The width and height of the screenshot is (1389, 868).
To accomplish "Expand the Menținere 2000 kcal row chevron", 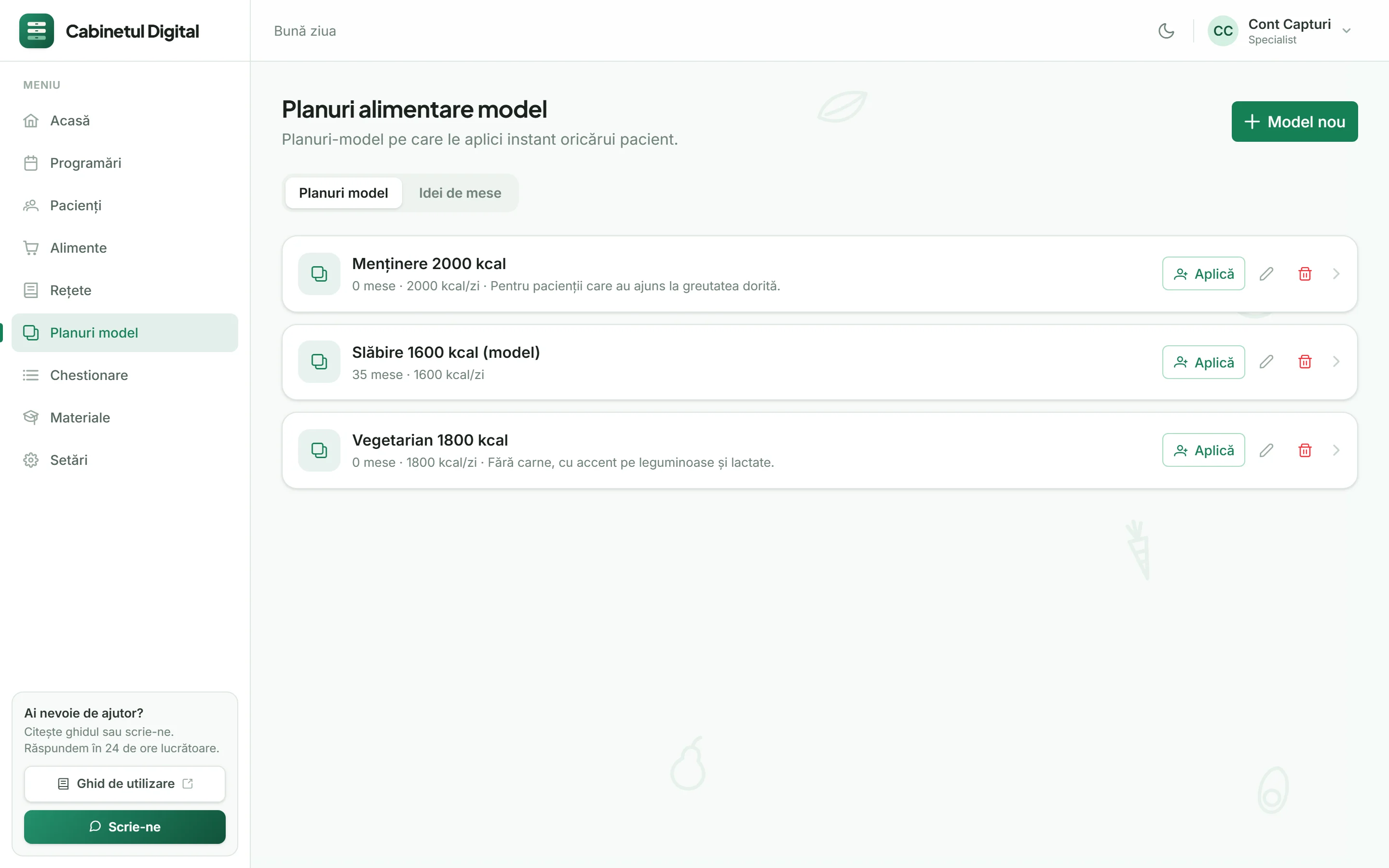I will (x=1336, y=274).
